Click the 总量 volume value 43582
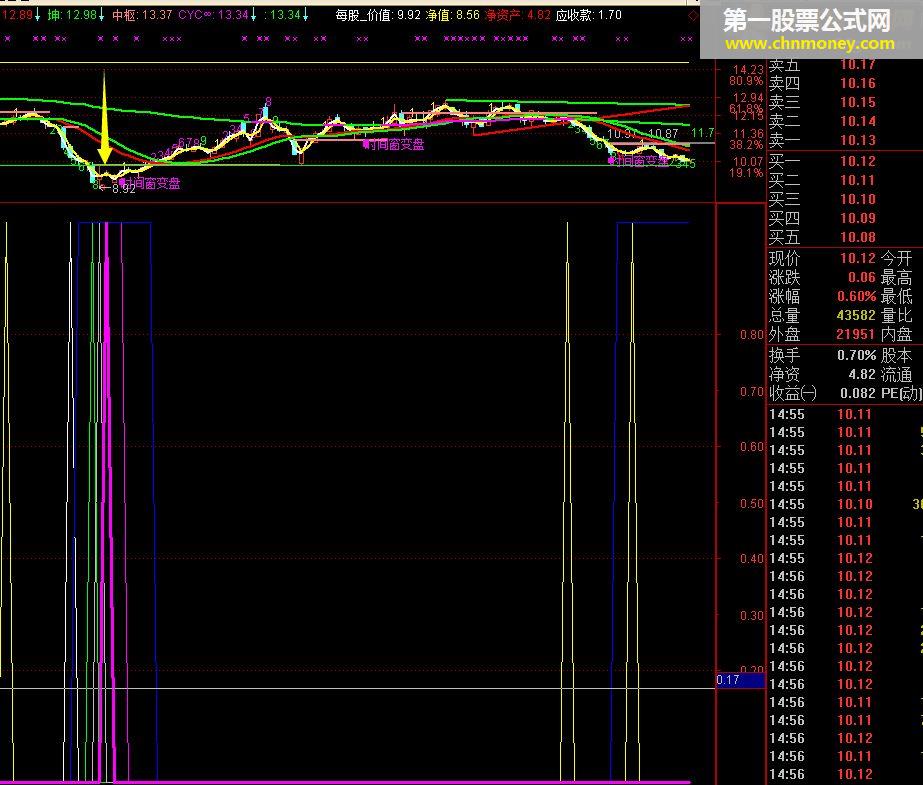This screenshot has height=785, width=923. point(856,315)
